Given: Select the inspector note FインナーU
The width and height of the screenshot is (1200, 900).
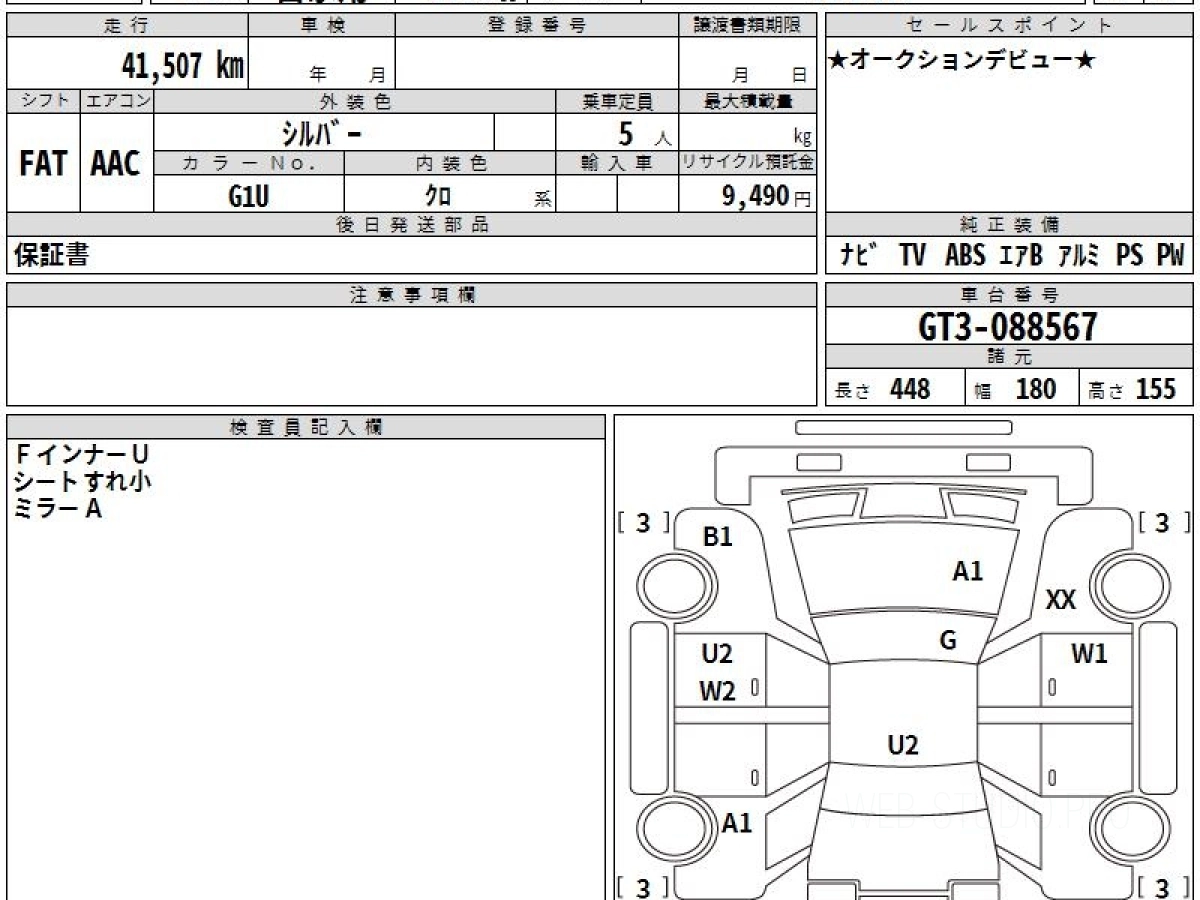Looking at the screenshot, I should point(82,455).
